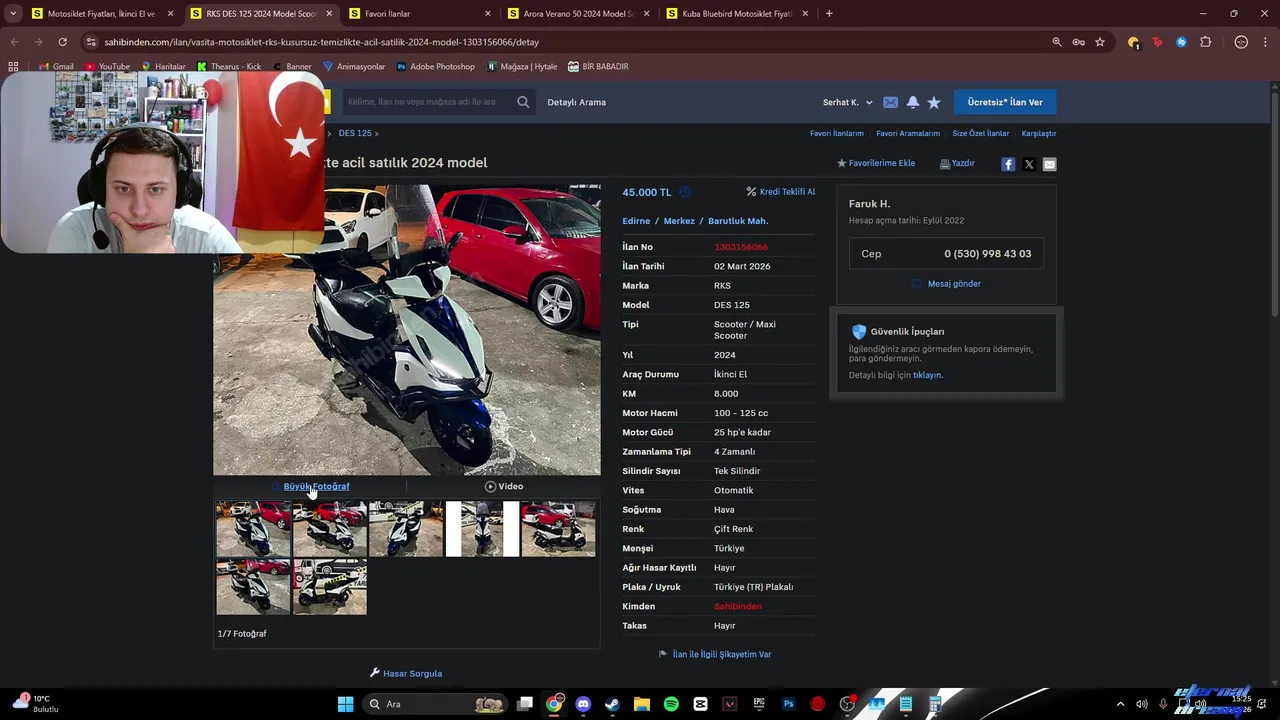Click the Chrome menu three dots
This screenshot has width=1280, height=720.
click(x=1265, y=42)
